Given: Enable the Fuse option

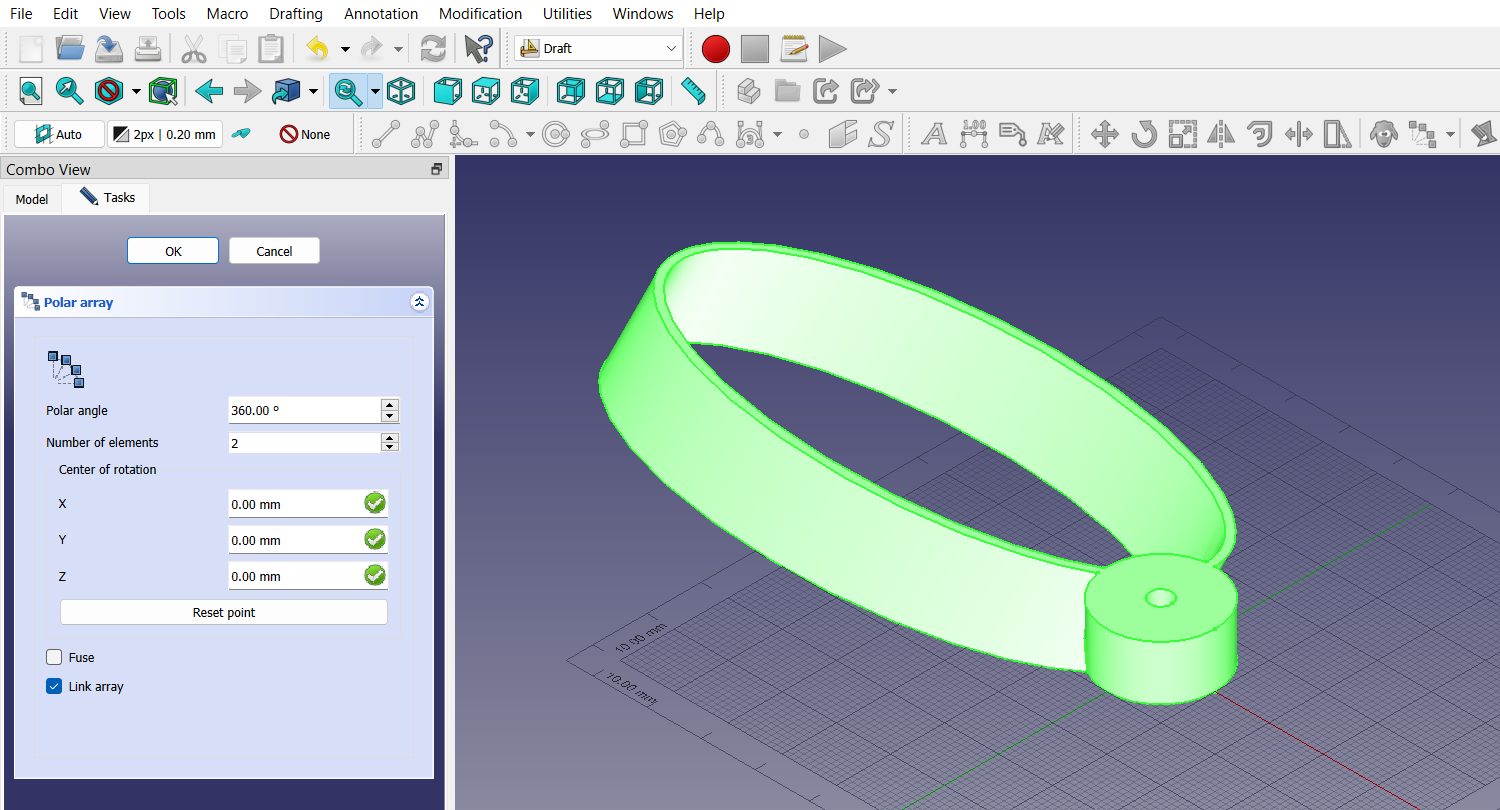Looking at the screenshot, I should [54, 657].
